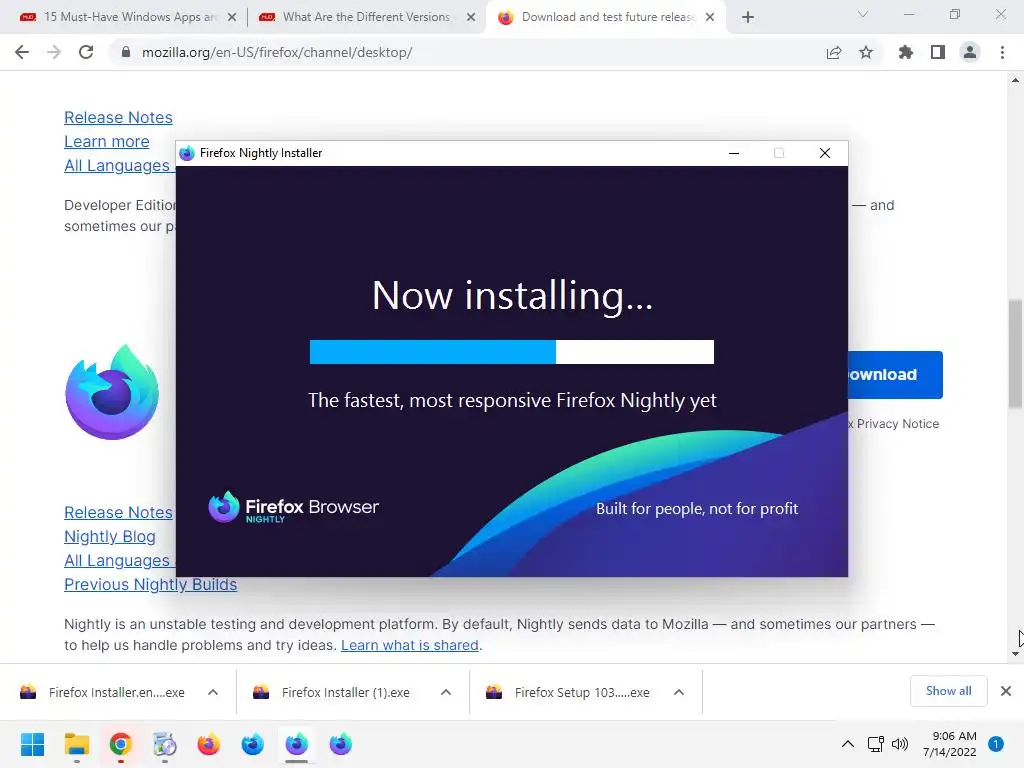Open the tab search chevron
Screen dimensions: 1024x768
coord(863,14)
